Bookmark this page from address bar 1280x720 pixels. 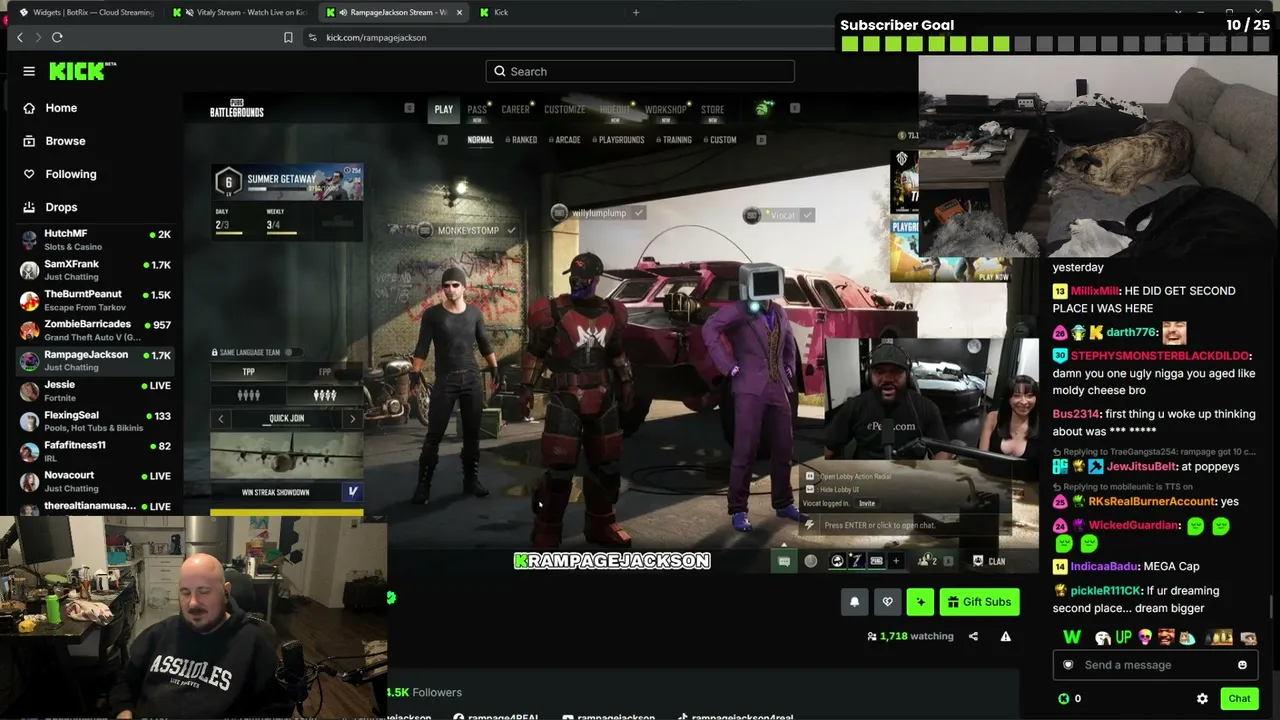point(288,37)
